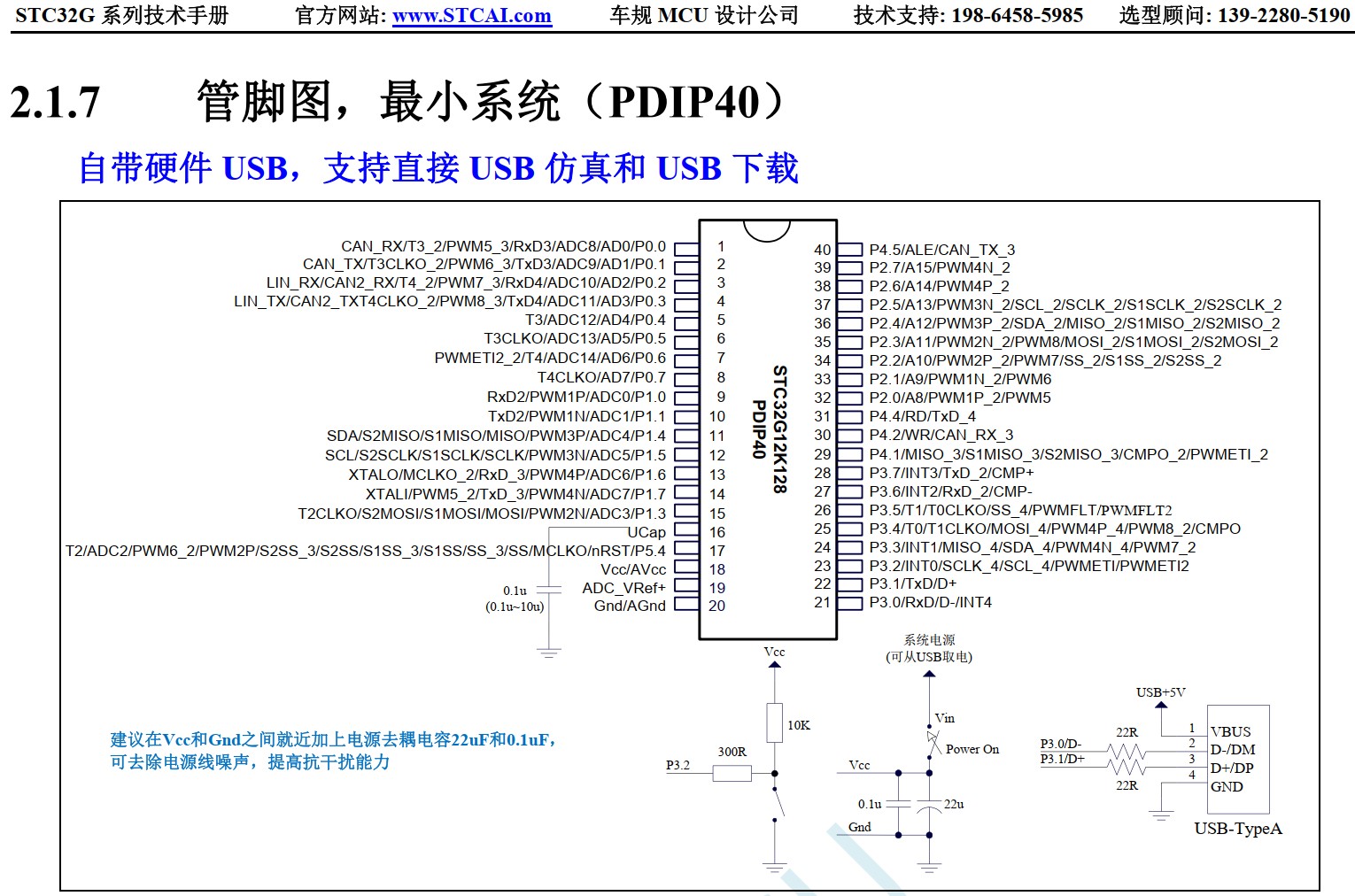Click pin 34 label starting P2.2/A10/PWM2P_2
1355x896 pixels.
pyautogui.click(x=1045, y=360)
